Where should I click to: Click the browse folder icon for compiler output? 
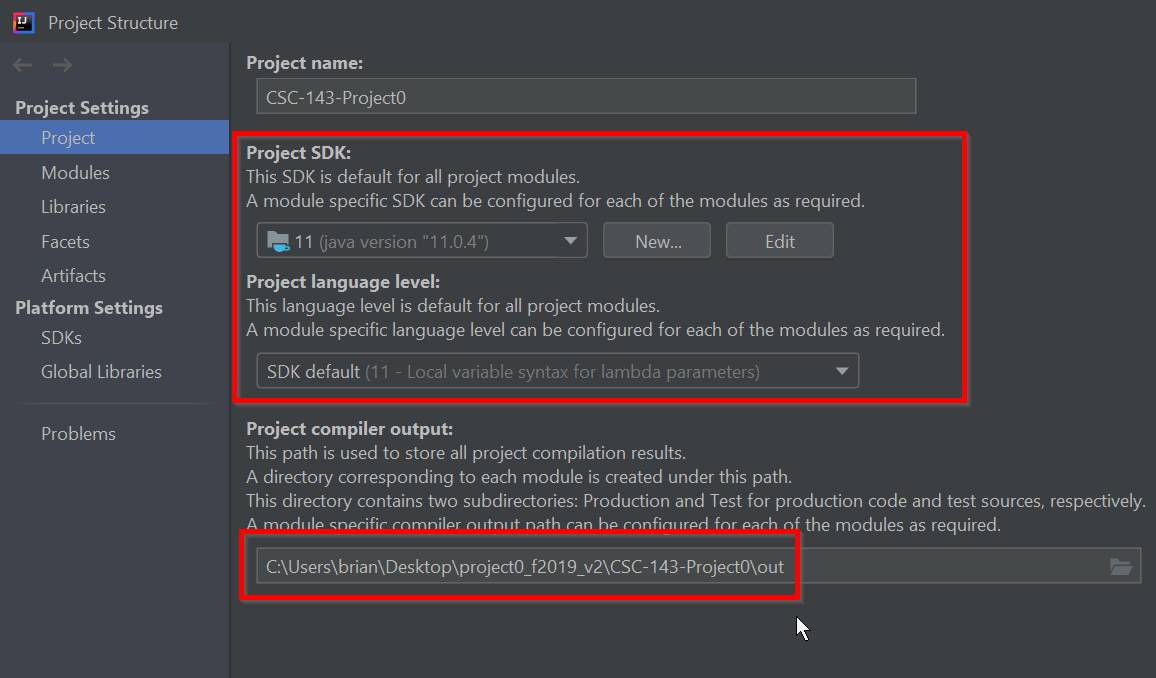(1121, 567)
